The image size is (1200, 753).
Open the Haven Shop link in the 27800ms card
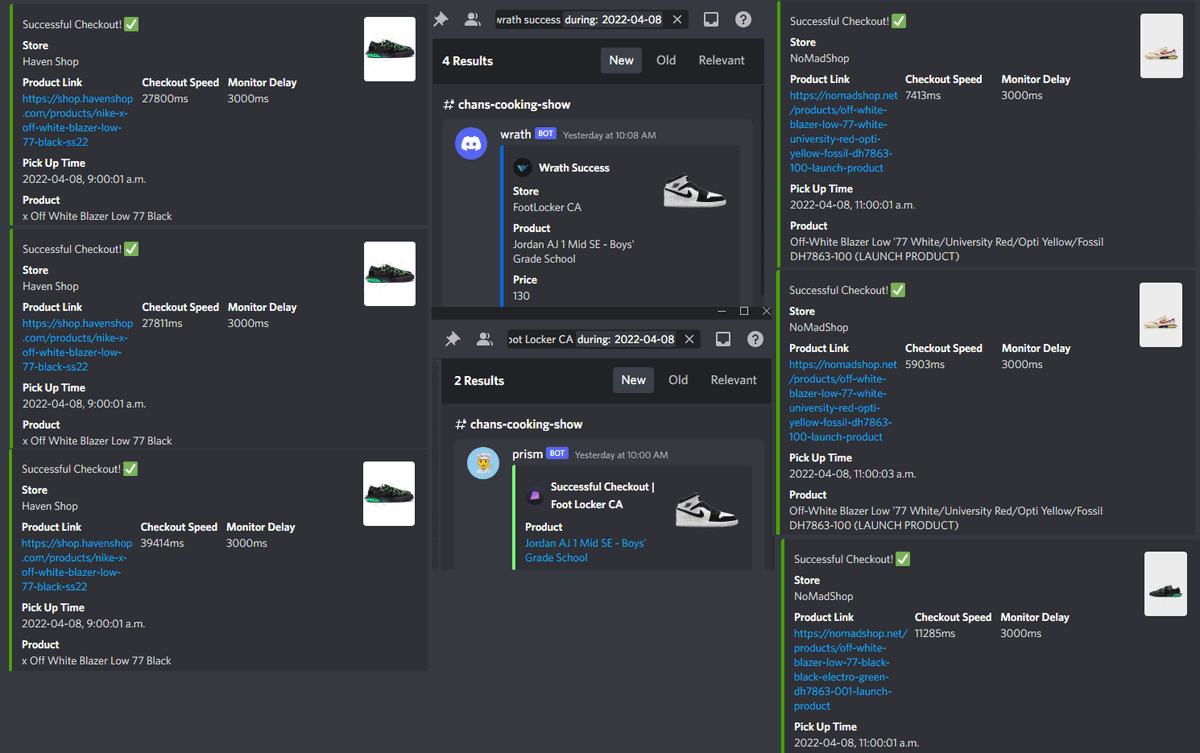[x=77, y=120]
